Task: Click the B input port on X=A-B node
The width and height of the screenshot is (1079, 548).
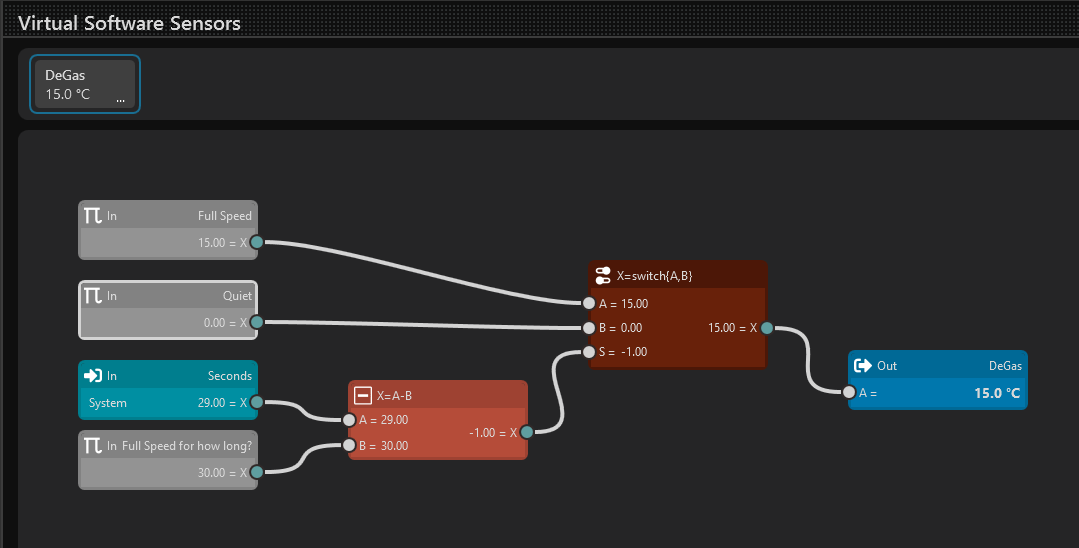Action: pyautogui.click(x=349, y=446)
